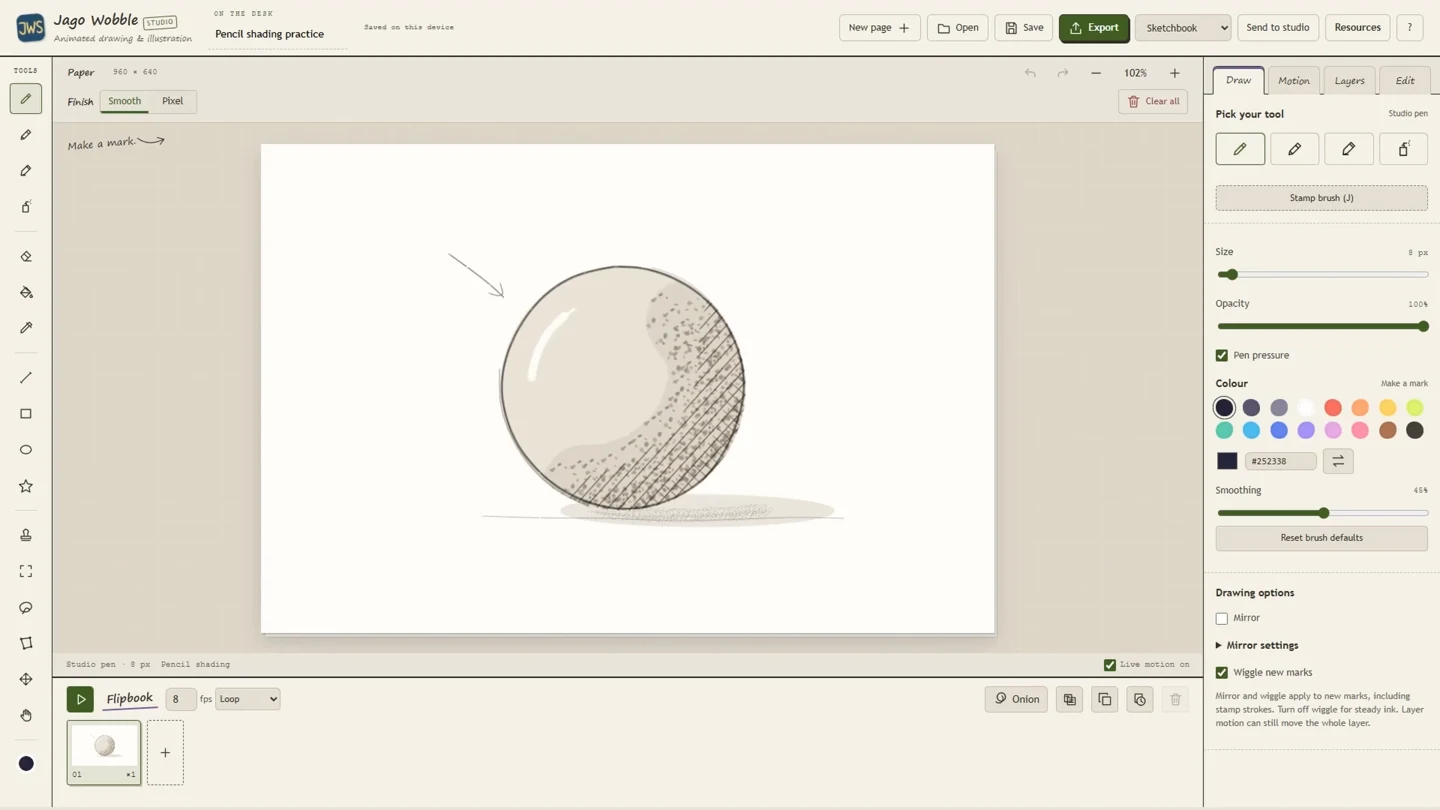Toggle the Pen pressure checkbox
The width and height of the screenshot is (1440, 810).
tap(1222, 355)
